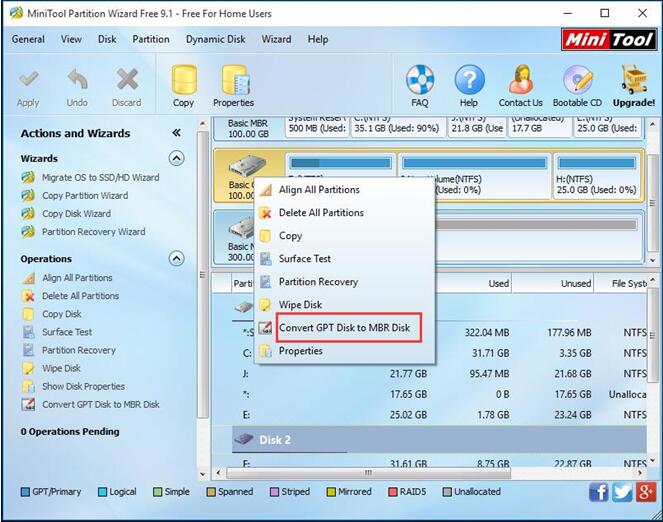This screenshot has height=522, width=663.
Task: Click the Help question mark icon
Action: [469, 79]
